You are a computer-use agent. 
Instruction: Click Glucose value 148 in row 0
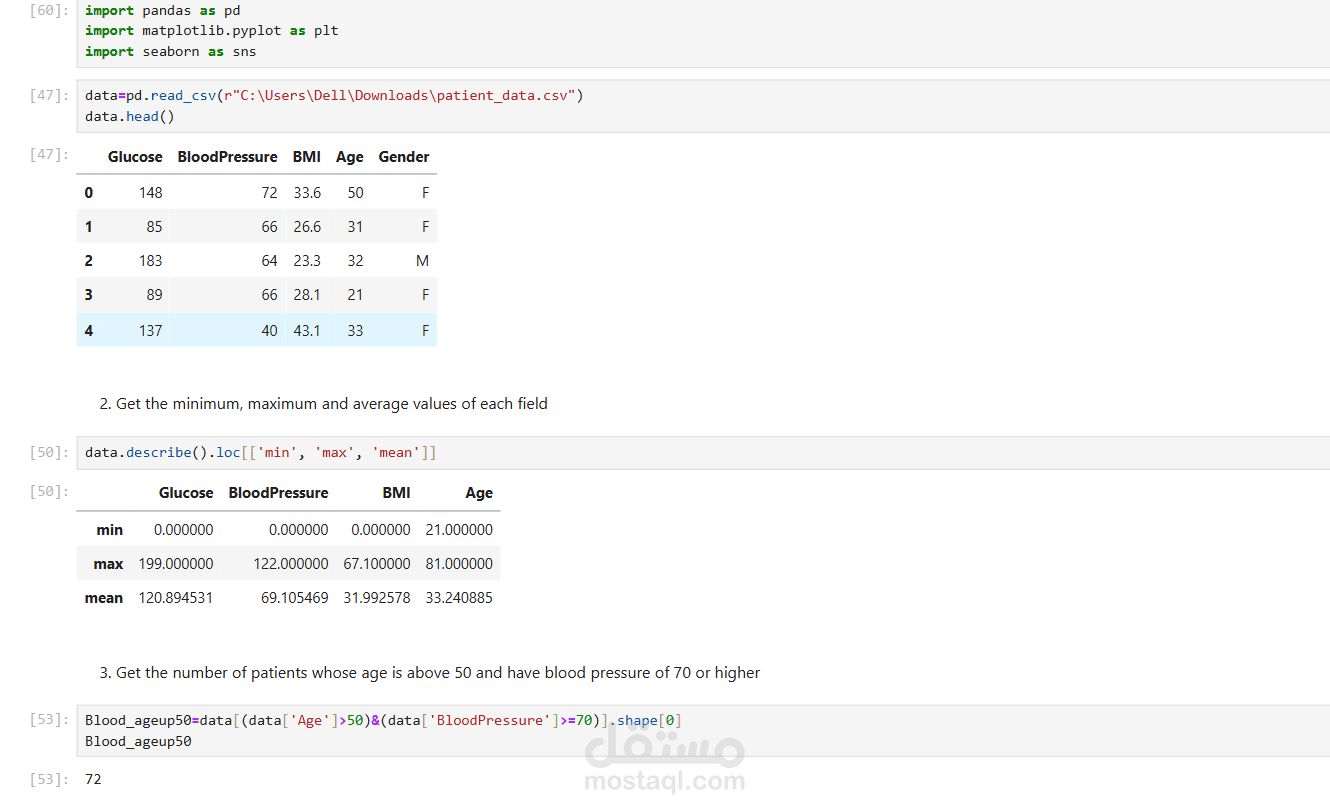tap(150, 193)
